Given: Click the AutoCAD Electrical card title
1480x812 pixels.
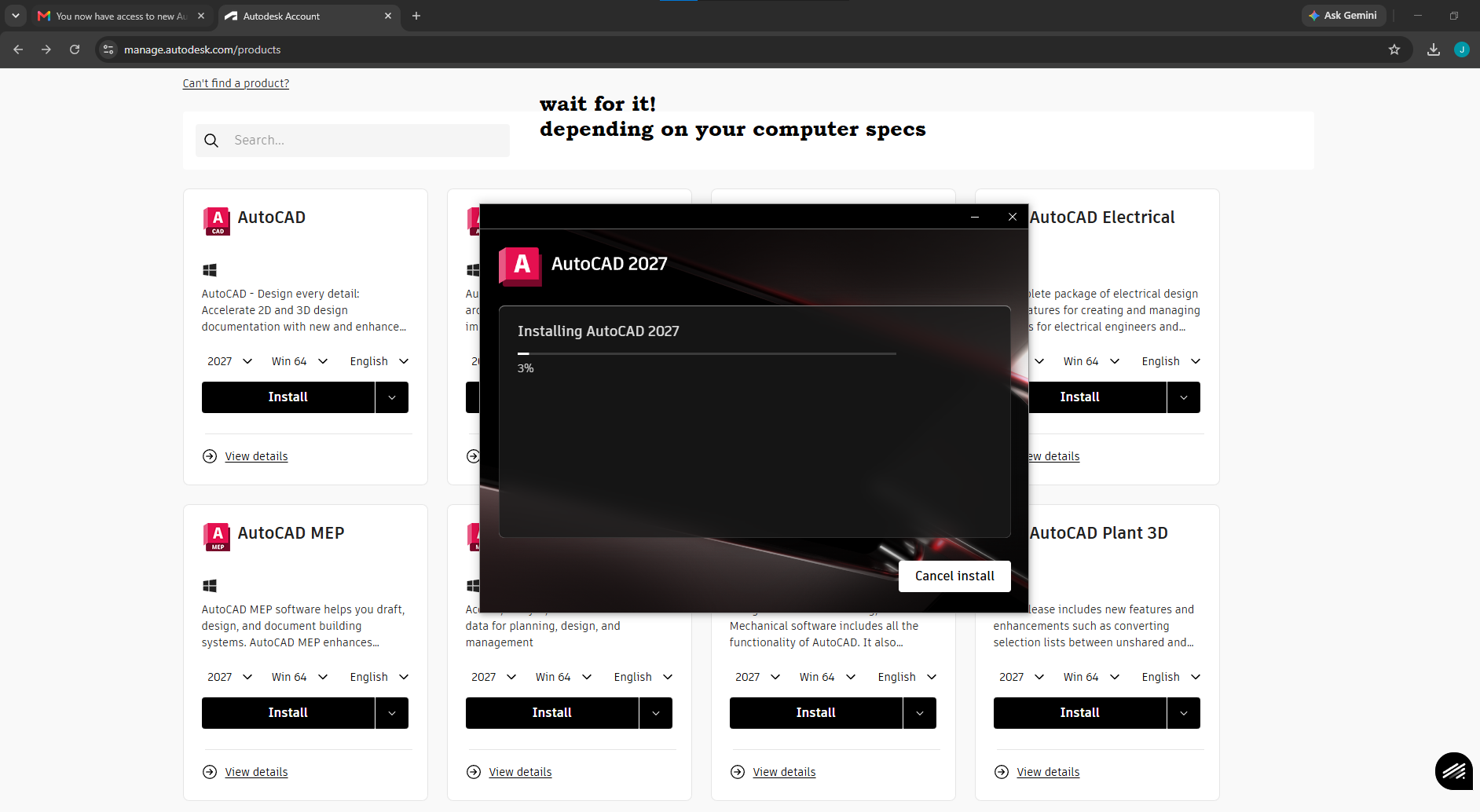Looking at the screenshot, I should click(1102, 218).
